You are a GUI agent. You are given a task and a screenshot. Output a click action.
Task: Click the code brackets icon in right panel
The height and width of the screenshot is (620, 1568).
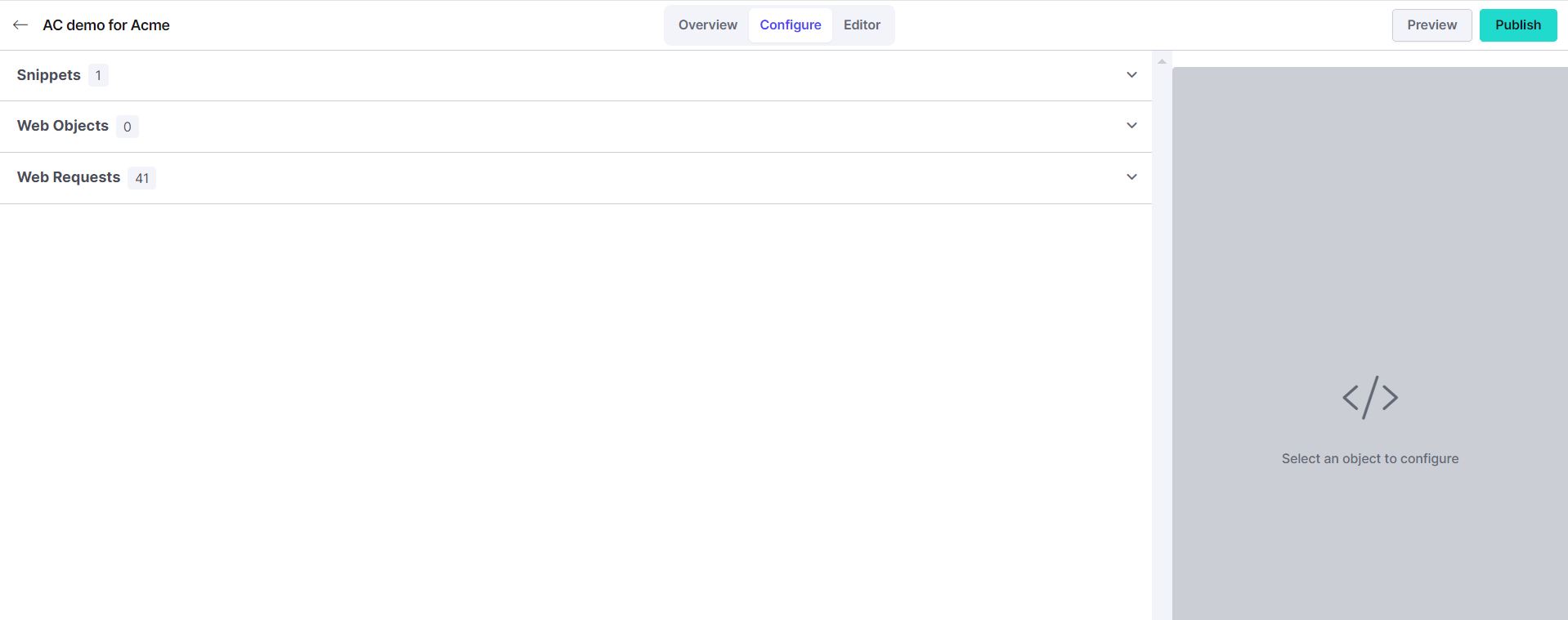1370,398
